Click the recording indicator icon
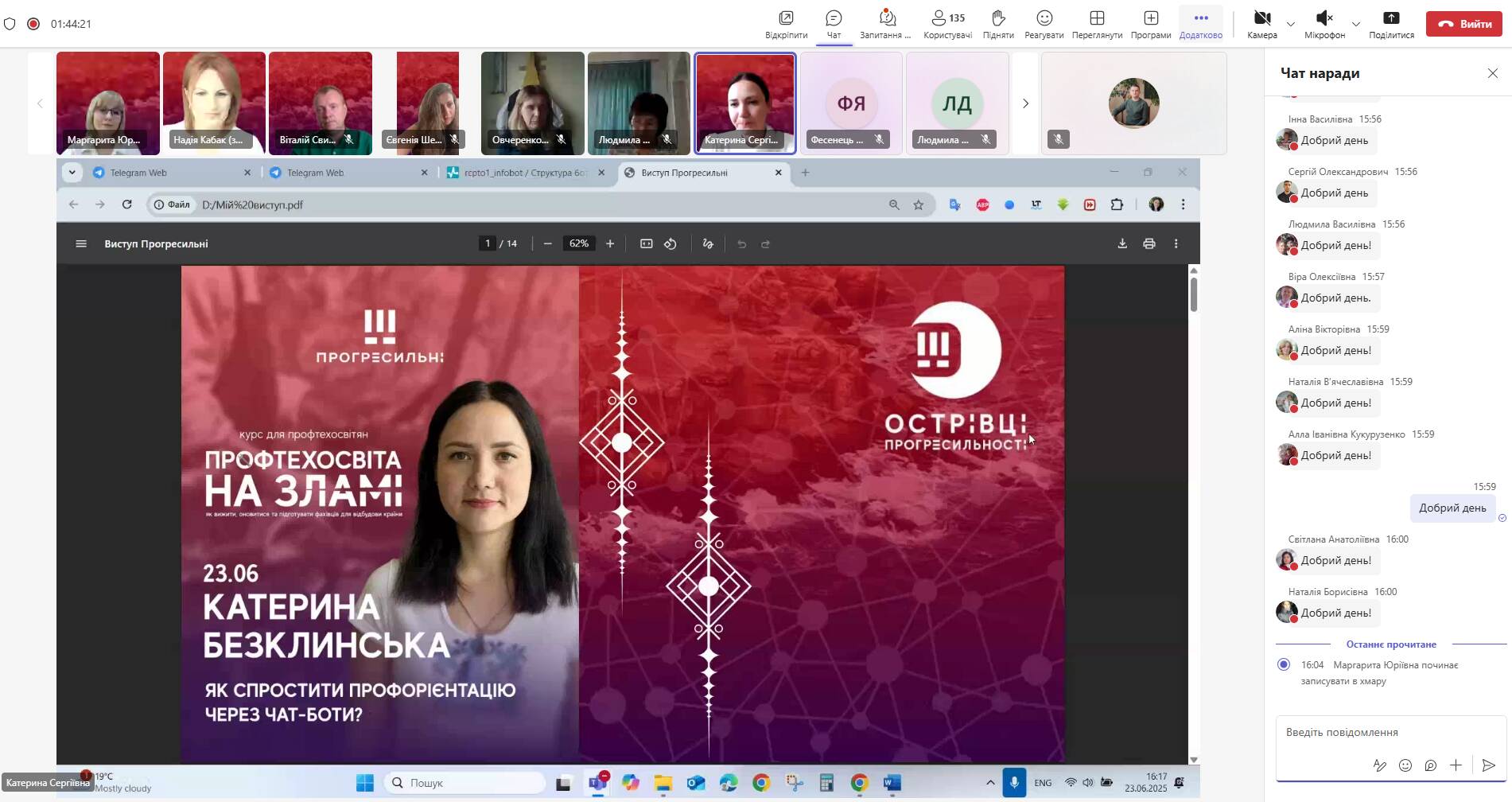Image resolution: width=1512 pixels, height=802 pixels. pyautogui.click(x=33, y=24)
